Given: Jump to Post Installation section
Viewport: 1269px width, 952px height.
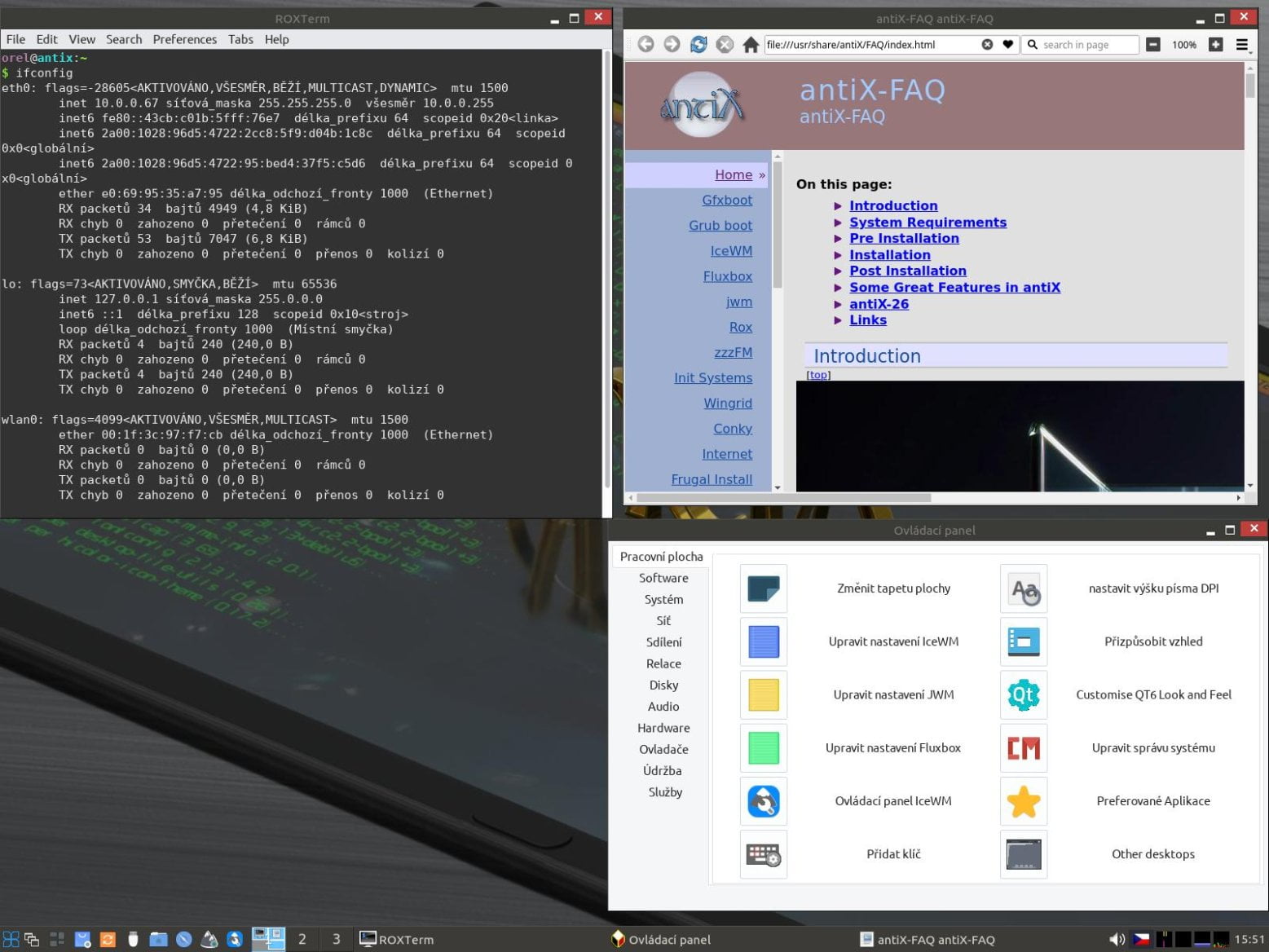Looking at the screenshot, I should (908, 271).
